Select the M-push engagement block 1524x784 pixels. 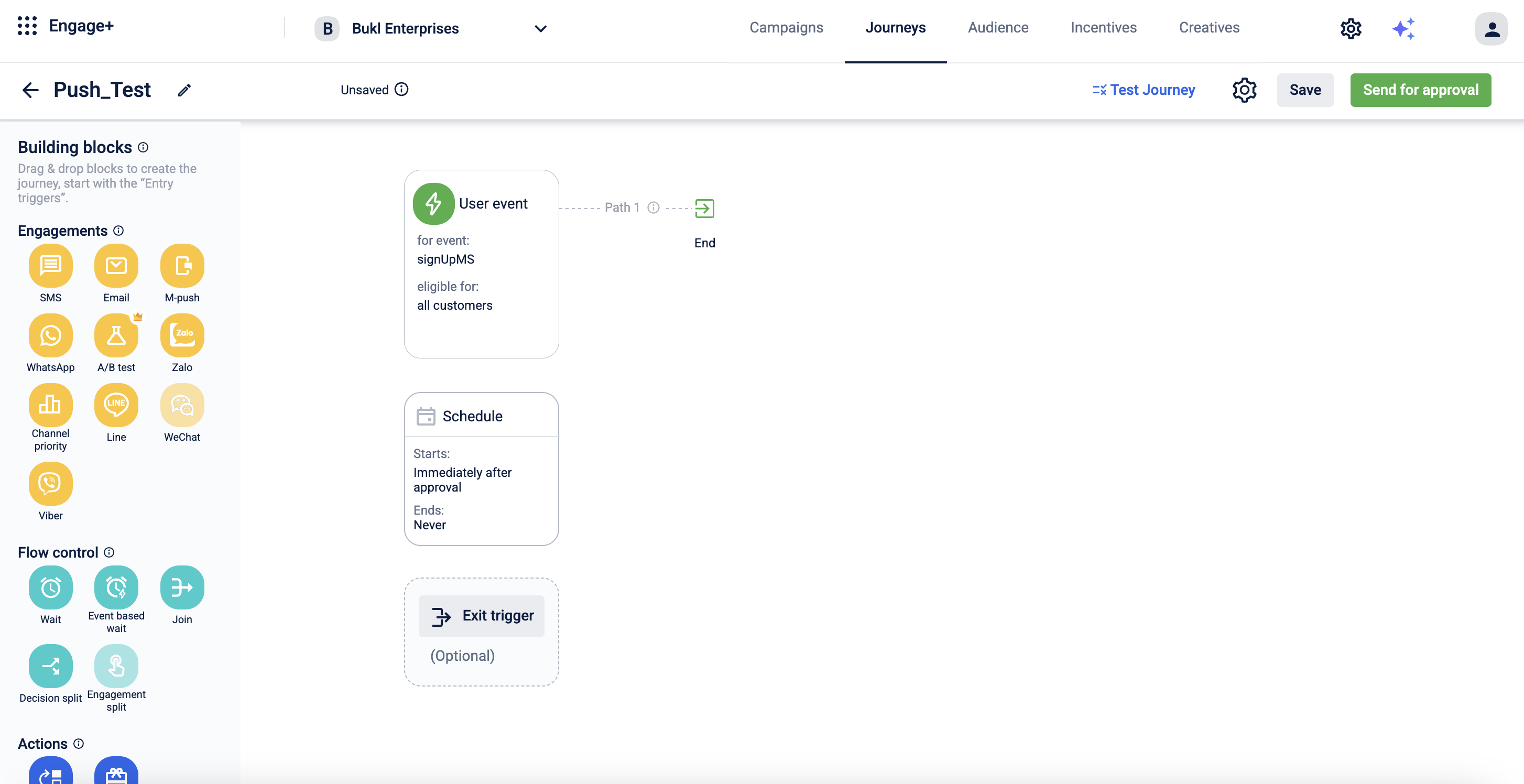point(182,266)
